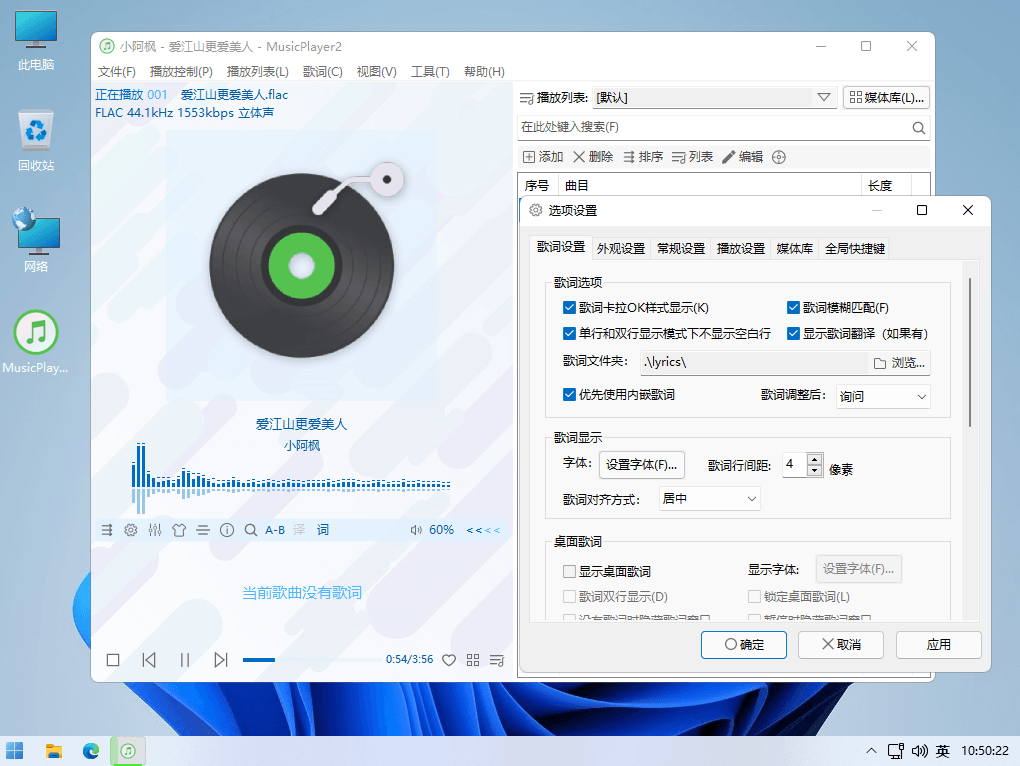Enable 显示桌面歌词 checkbox
Screen dimensions: 1020x766
570,572
